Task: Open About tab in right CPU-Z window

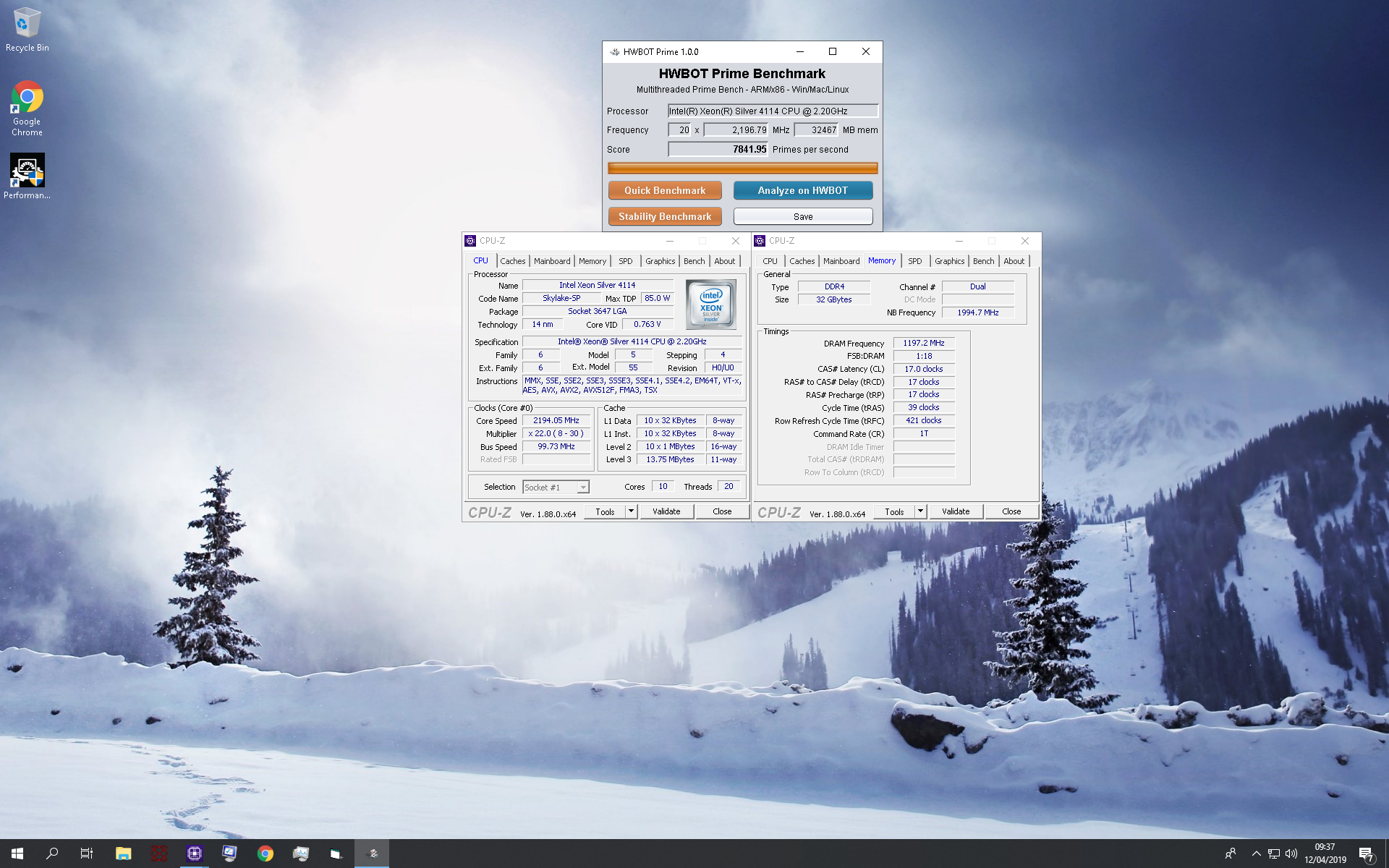Action: (1014, 261)
